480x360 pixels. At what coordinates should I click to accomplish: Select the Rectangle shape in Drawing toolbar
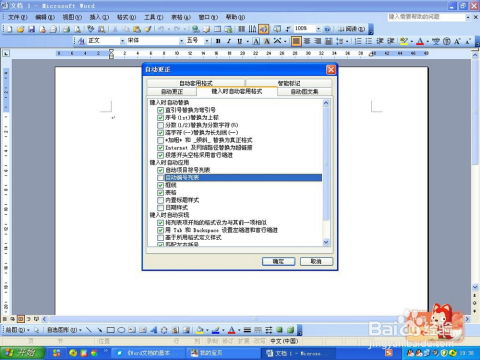(x=111, y=330)
